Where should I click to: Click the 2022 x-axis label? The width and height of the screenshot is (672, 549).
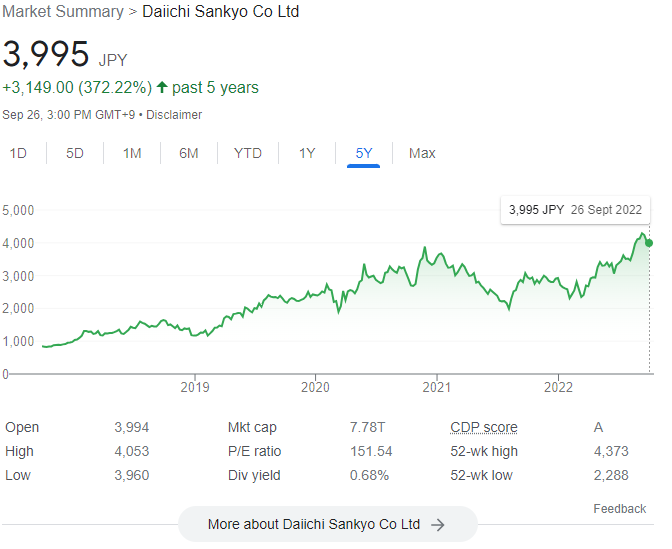(x=558, y=387)
